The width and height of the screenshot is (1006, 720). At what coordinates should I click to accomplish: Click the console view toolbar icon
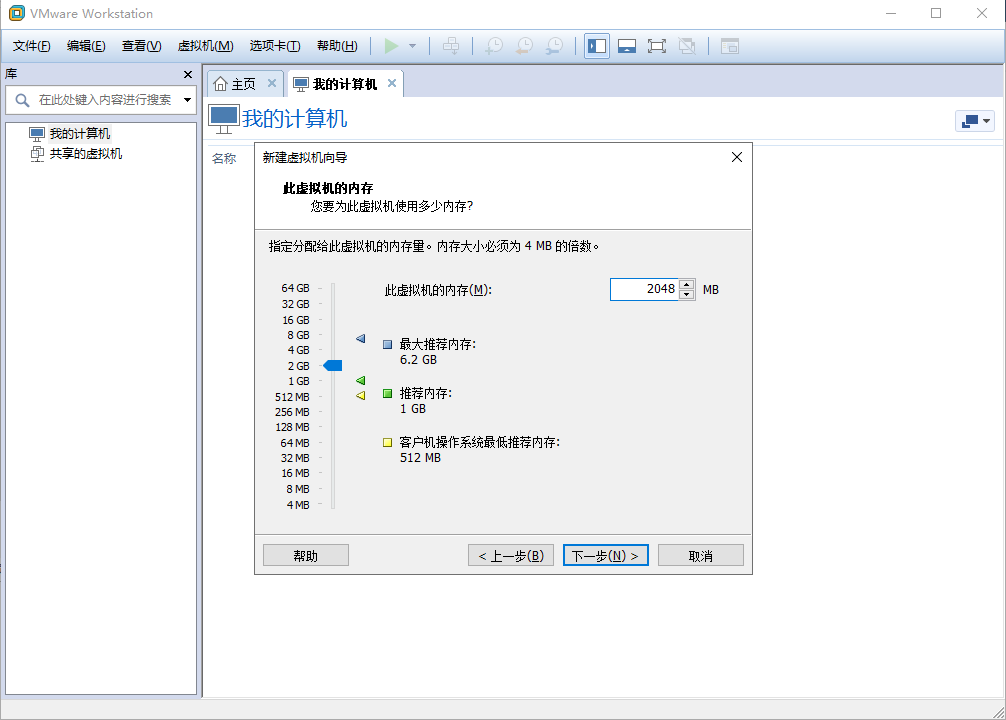(x=729, y=46)
